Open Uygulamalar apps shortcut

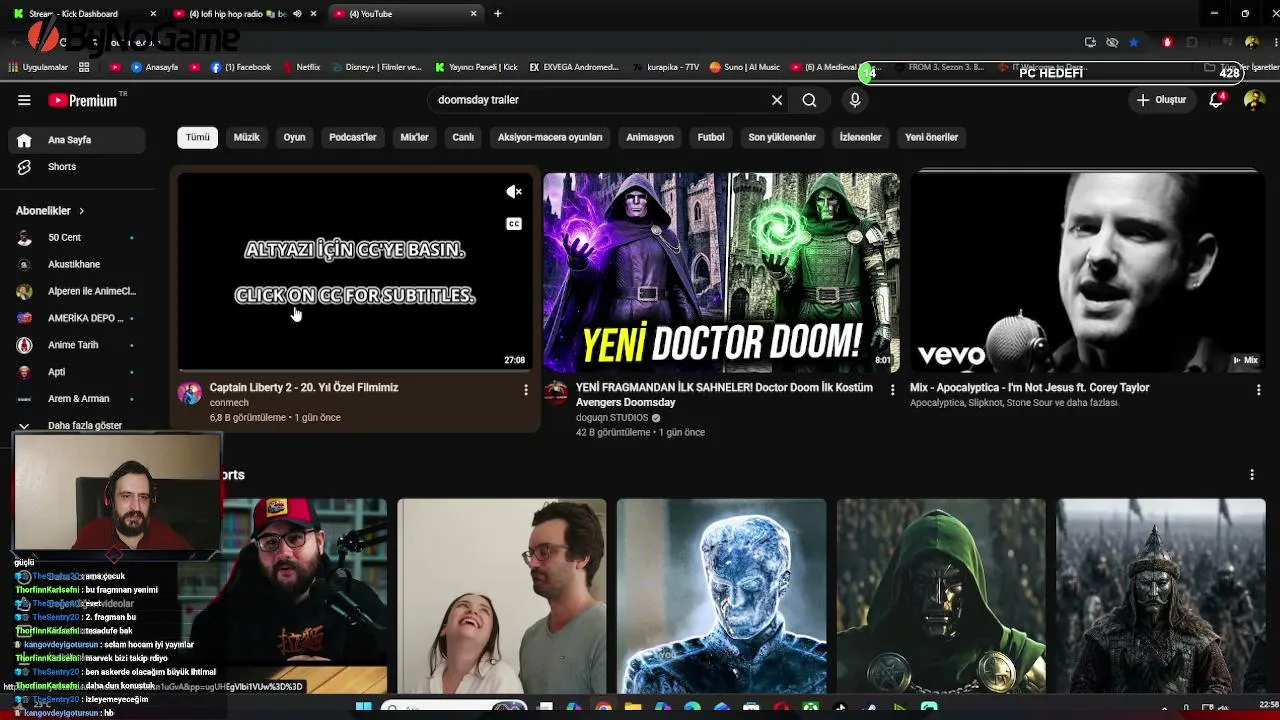point(38,67)
